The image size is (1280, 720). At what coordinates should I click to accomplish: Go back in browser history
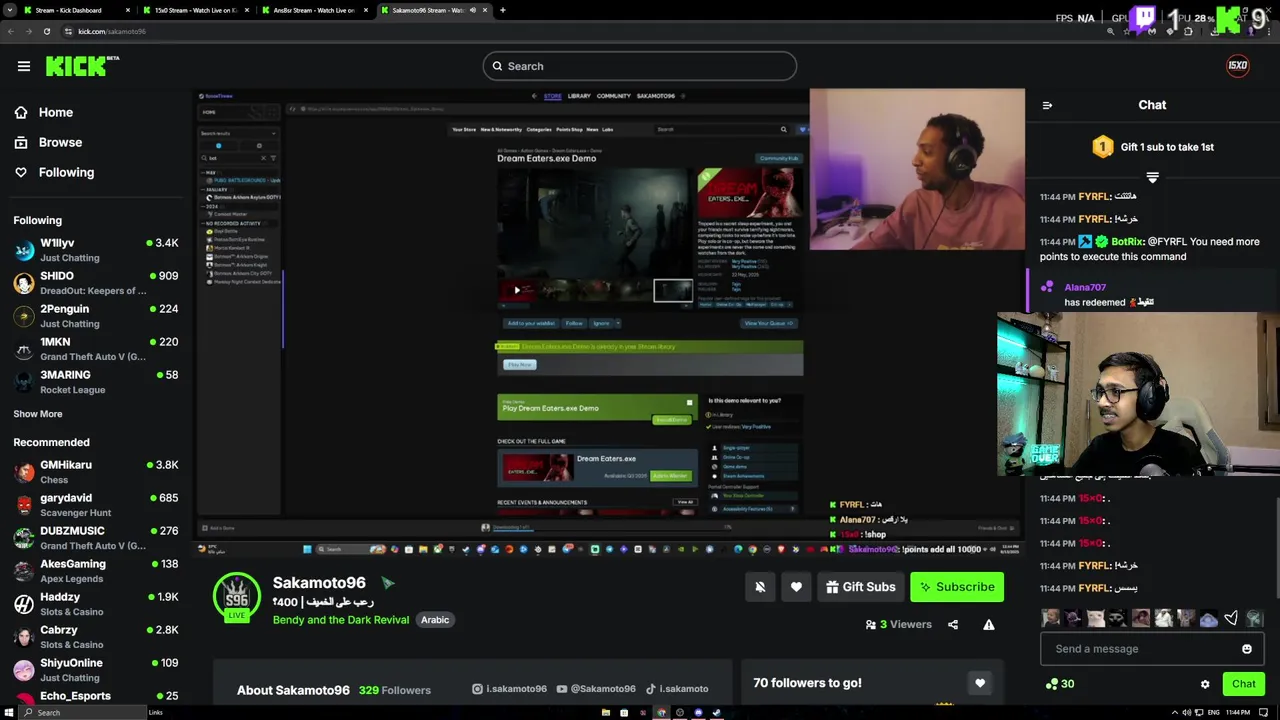coord(11,31)
